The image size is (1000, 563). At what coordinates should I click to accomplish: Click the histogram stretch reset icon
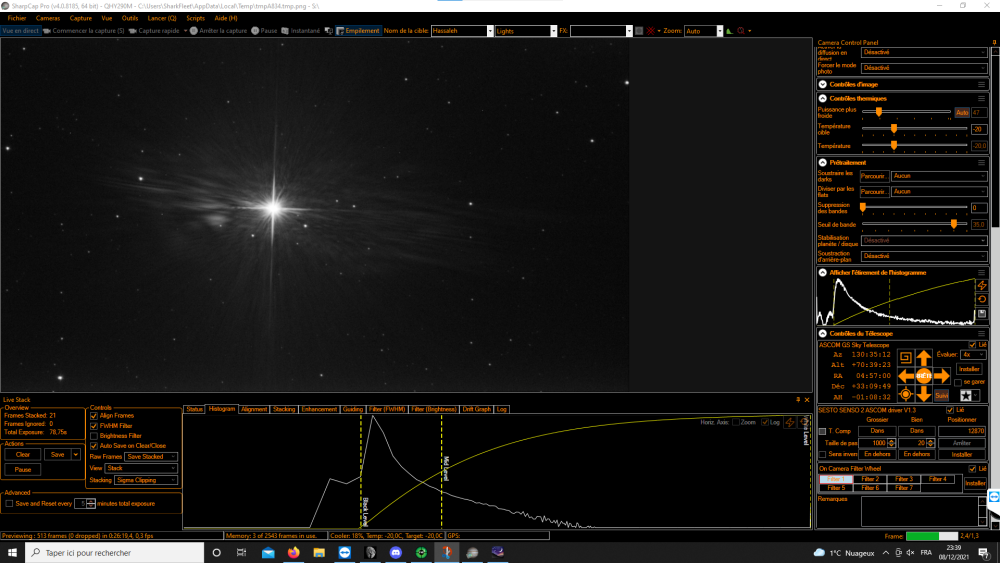(x=982, y=299)
